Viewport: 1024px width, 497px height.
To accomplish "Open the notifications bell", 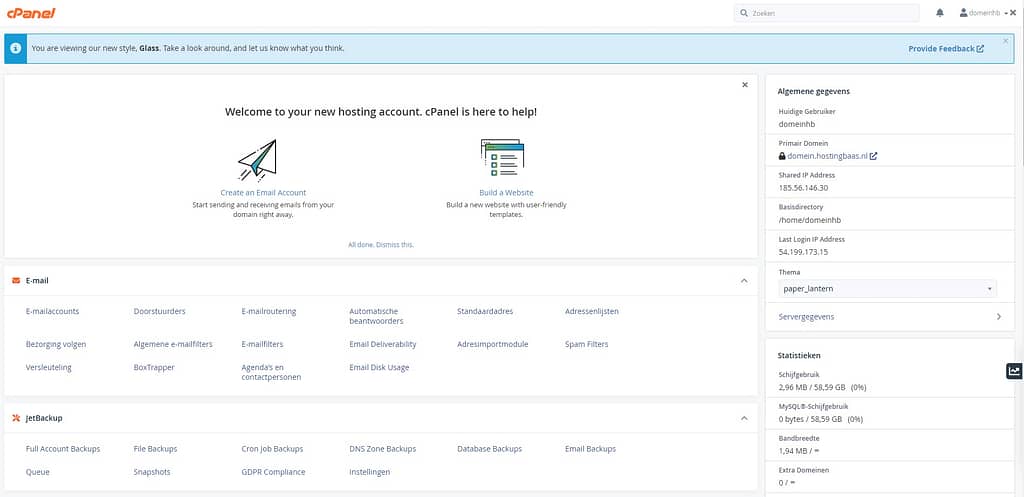I will coord(940,13).
